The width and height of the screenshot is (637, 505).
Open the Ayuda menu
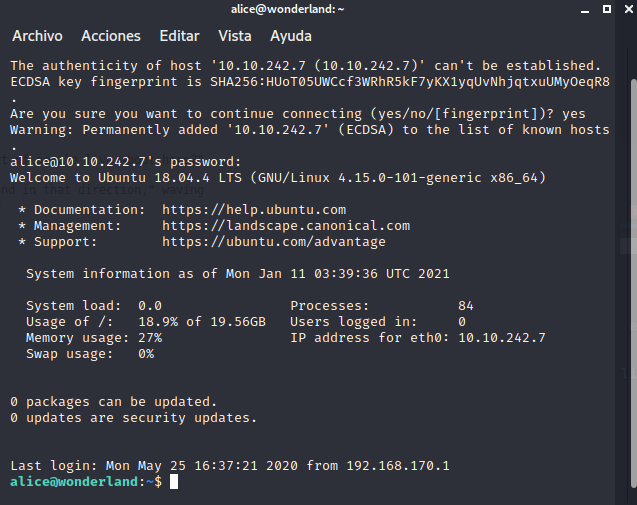click(291, 36)
